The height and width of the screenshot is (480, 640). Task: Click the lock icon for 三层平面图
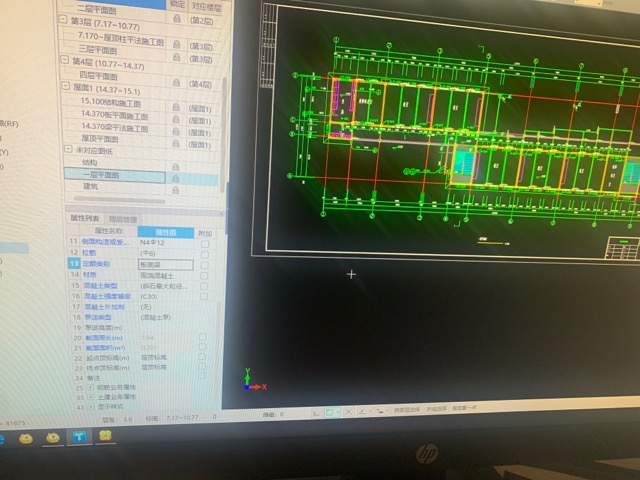tap(177, 57)
